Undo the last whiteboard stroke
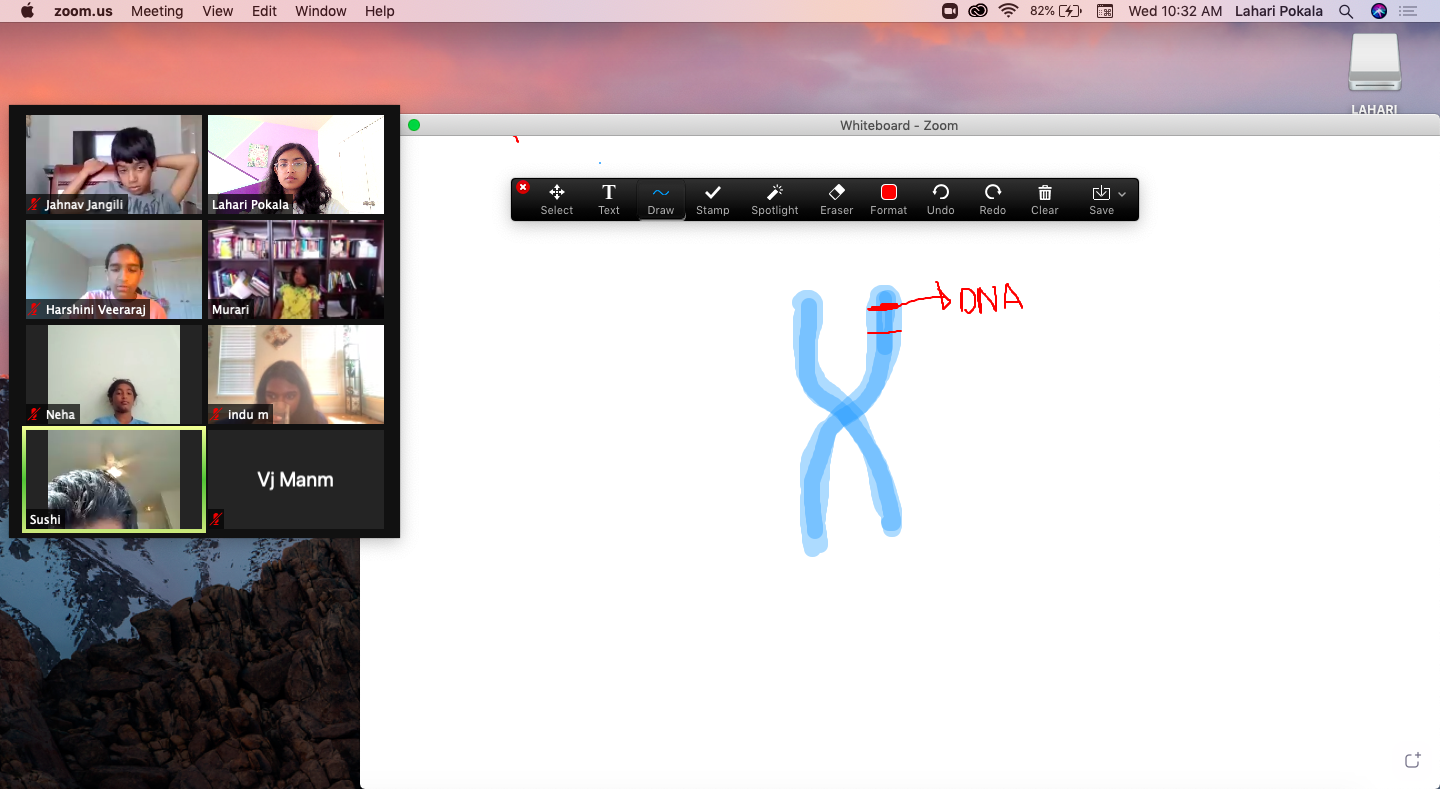Screen dimensions: 1440x789 pyautogui.click(x=940, y=199)
